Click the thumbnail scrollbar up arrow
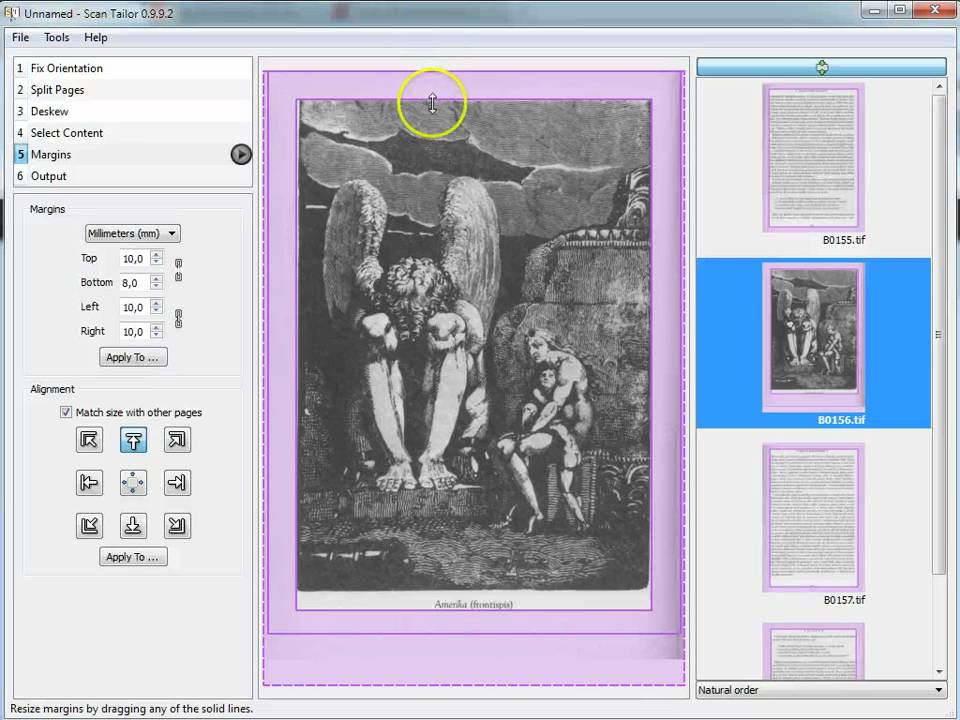 [939, 87]
